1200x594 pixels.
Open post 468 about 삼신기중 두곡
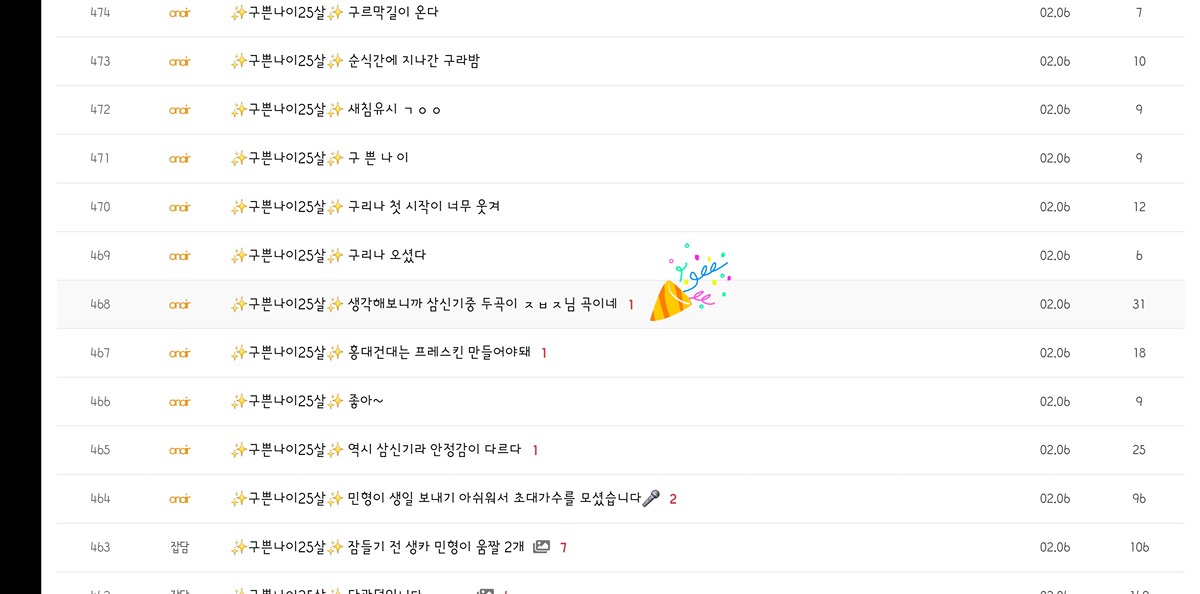pos(424,304)
